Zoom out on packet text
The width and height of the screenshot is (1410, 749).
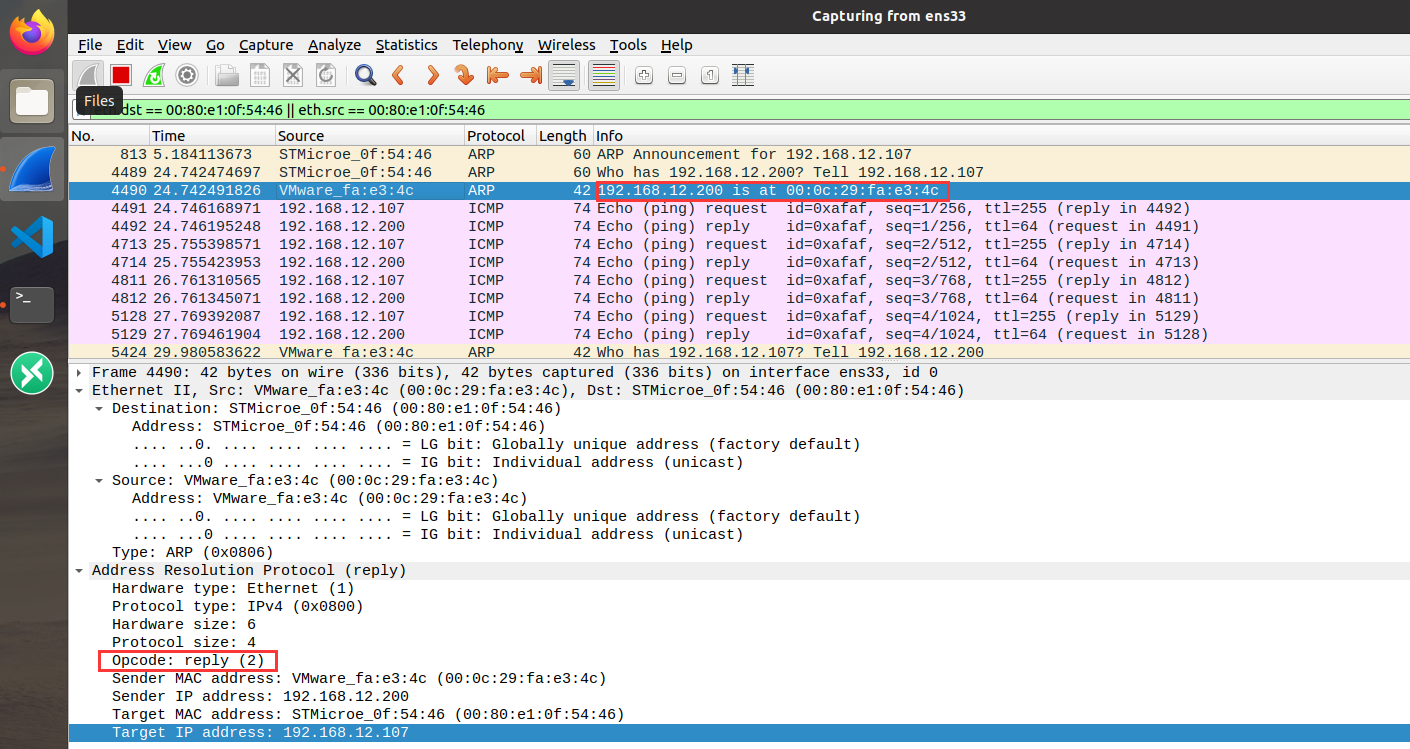pos(677,75)
